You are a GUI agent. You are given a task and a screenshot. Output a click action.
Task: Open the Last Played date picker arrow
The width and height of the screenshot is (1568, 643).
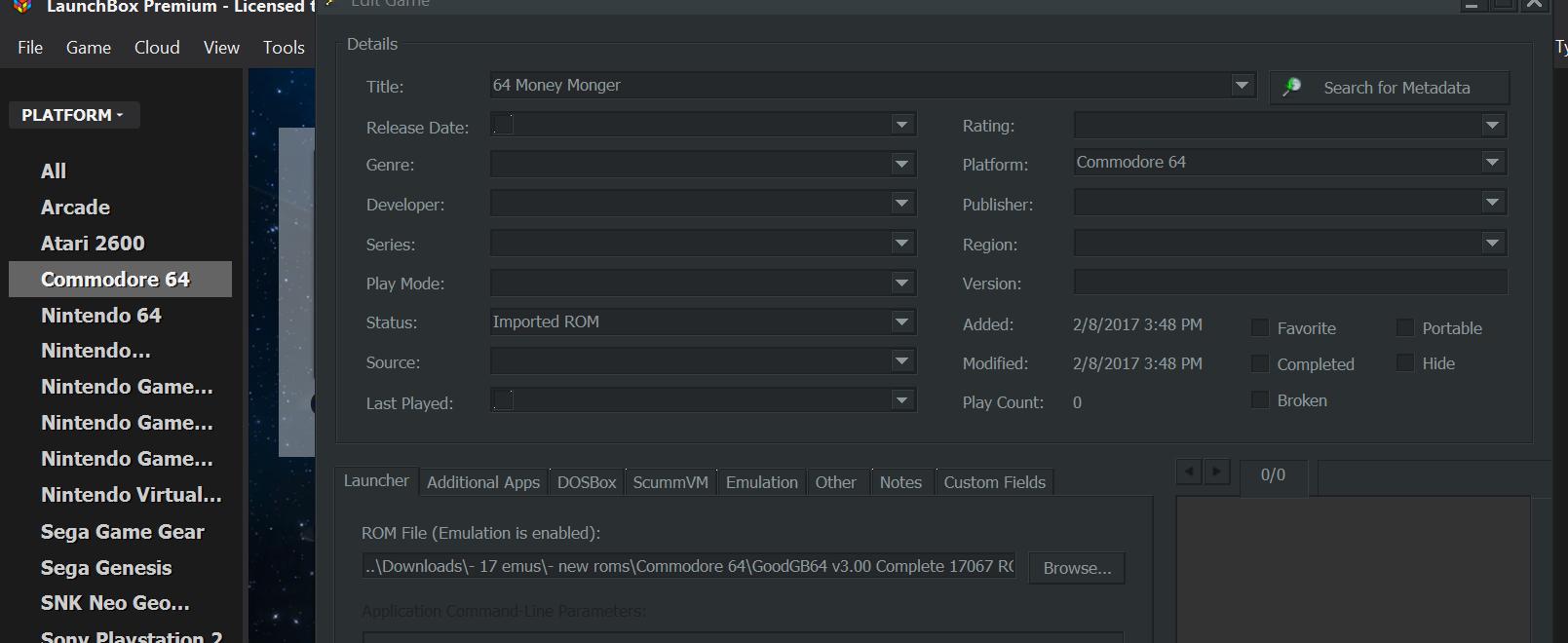902,399
